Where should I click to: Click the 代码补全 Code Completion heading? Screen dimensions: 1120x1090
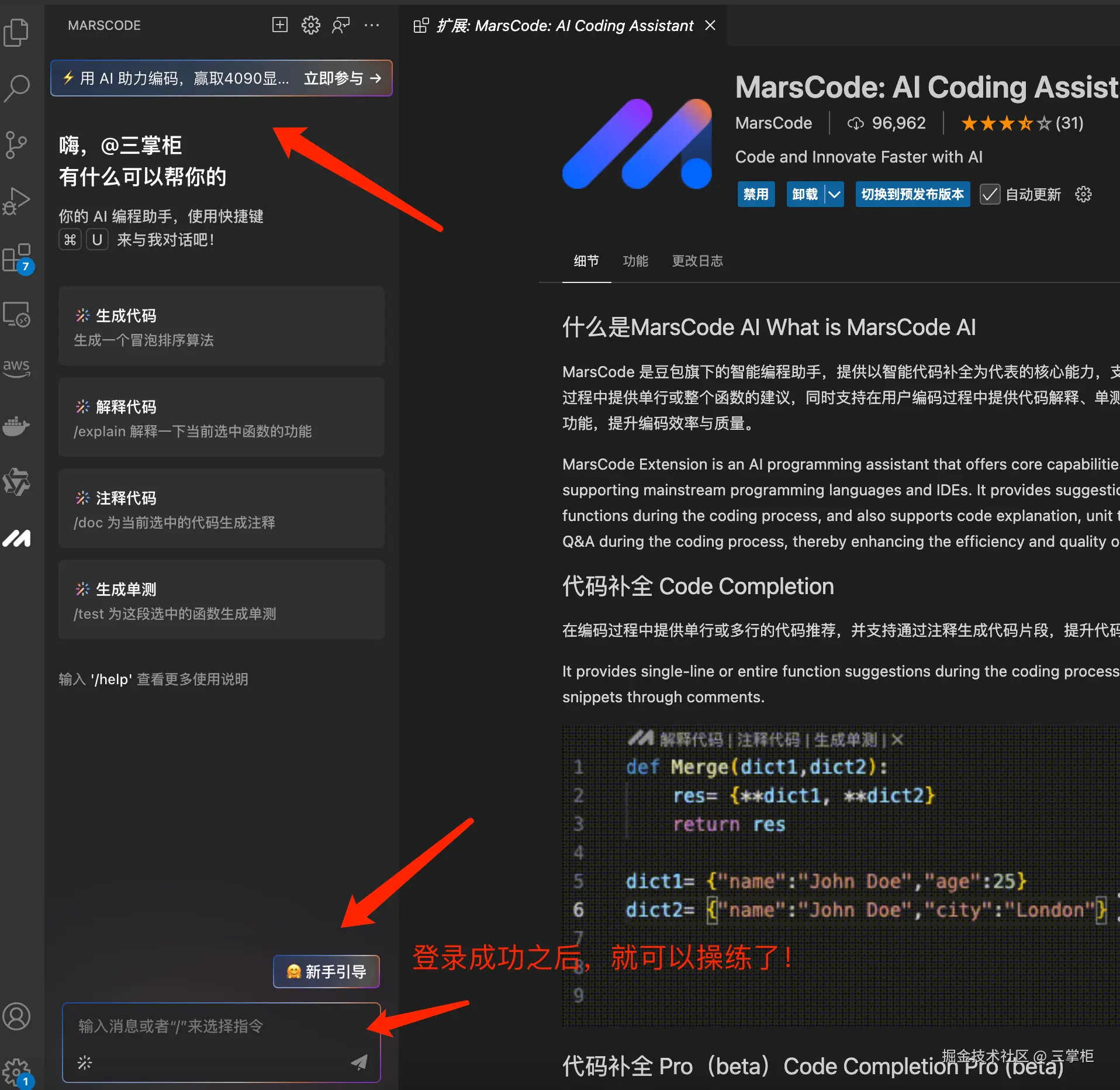698,587
